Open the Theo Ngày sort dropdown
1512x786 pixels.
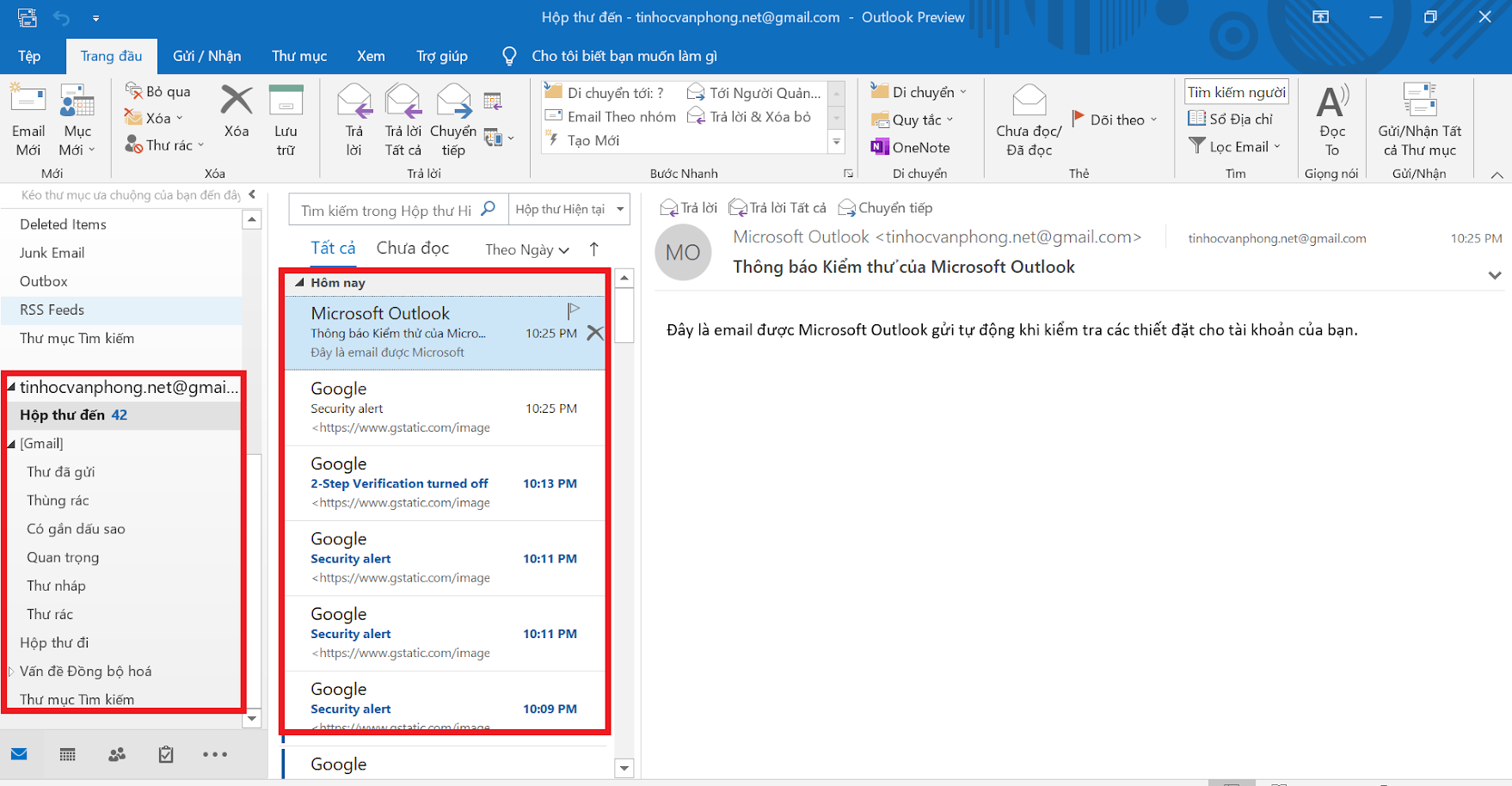coord(527,249)
